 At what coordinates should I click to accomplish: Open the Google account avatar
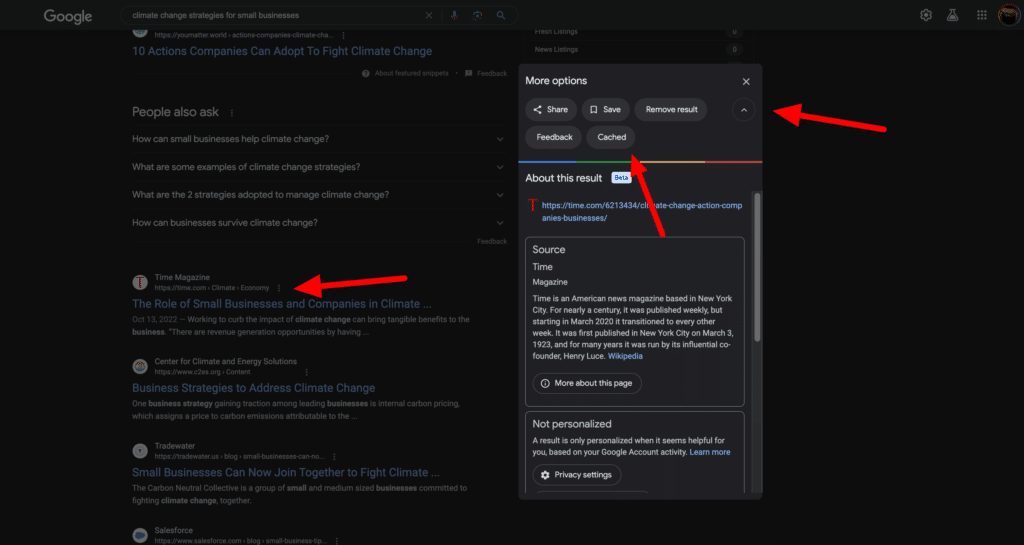point(1009,15)
